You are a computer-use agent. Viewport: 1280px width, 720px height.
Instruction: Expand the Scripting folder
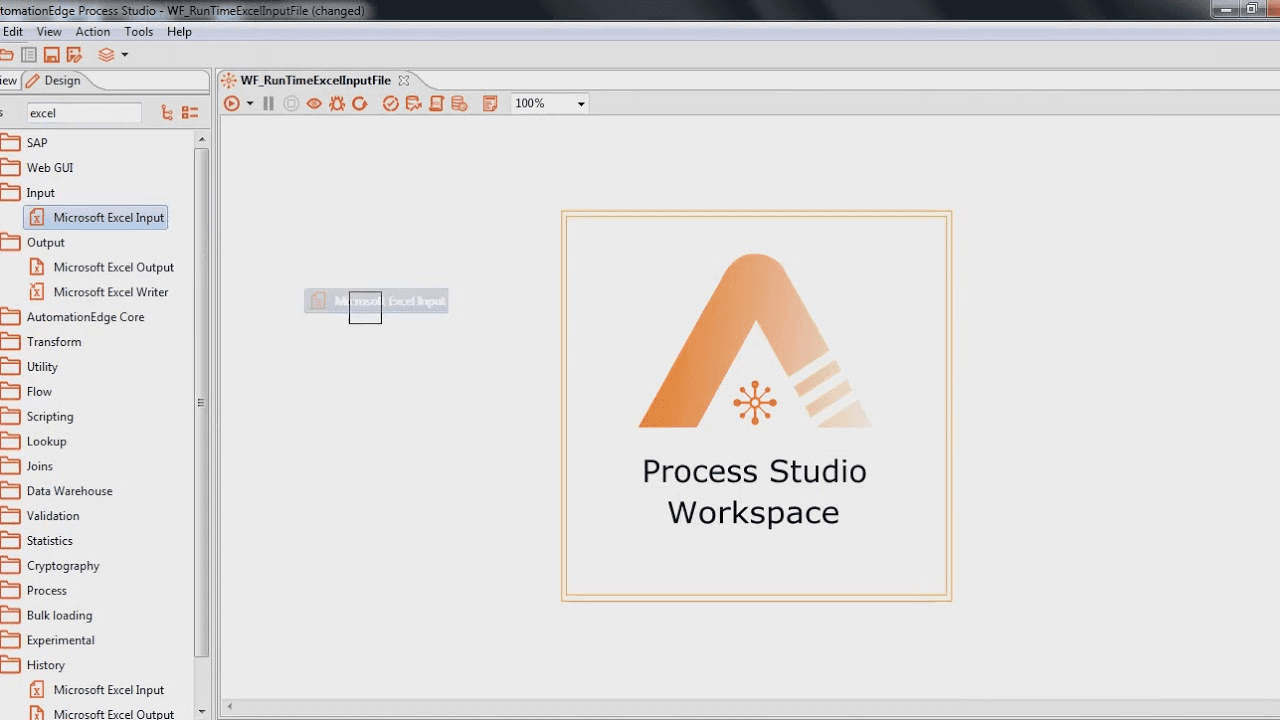pos(50,417)
